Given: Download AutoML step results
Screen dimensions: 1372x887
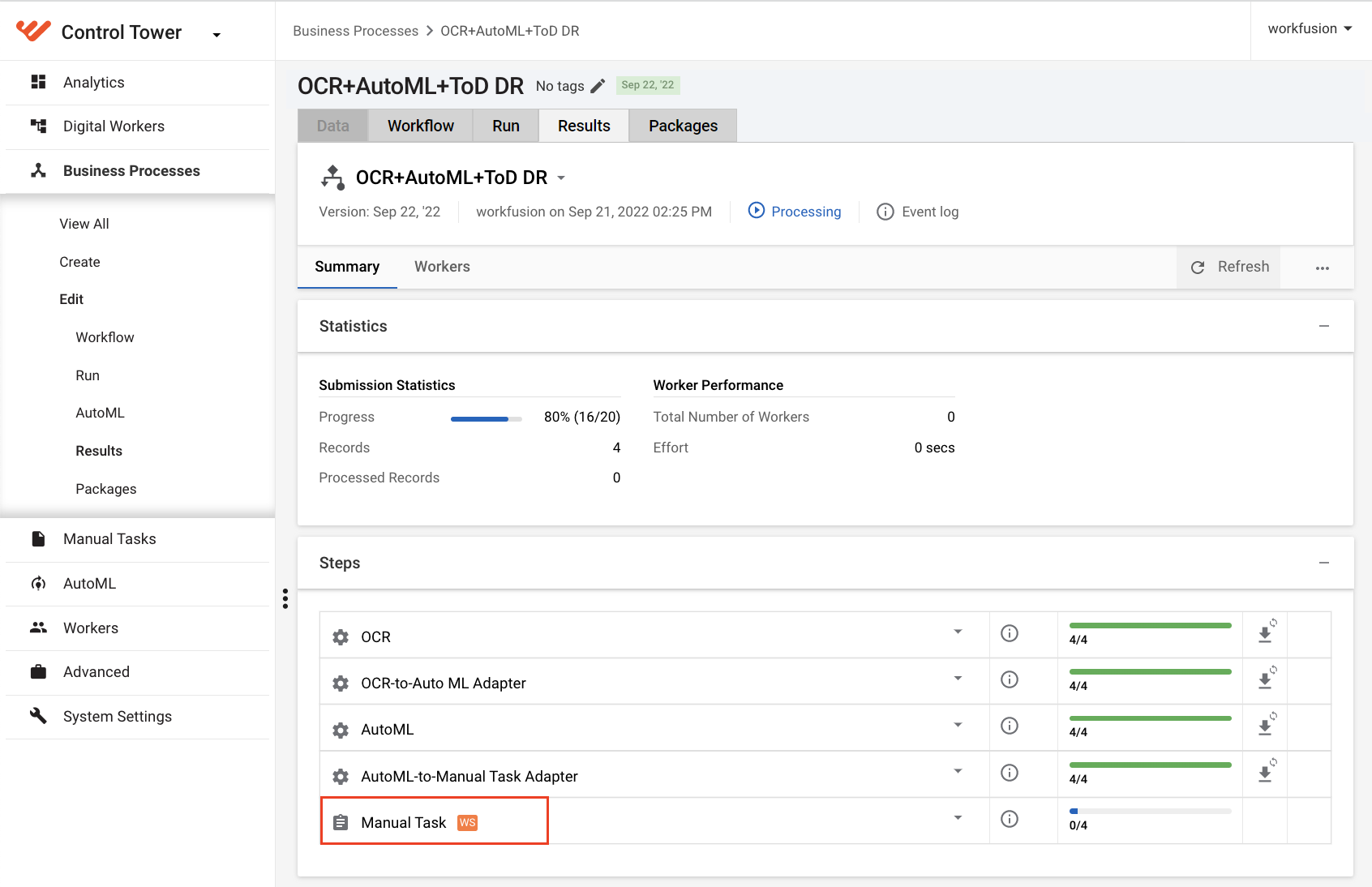Looking at the screenshot, I should coord(1267,726).
